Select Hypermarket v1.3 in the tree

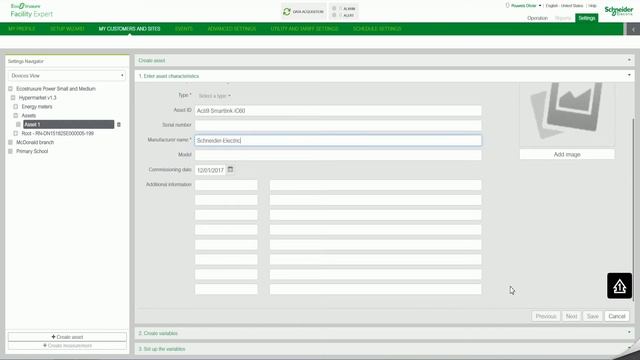coord(38,98)
